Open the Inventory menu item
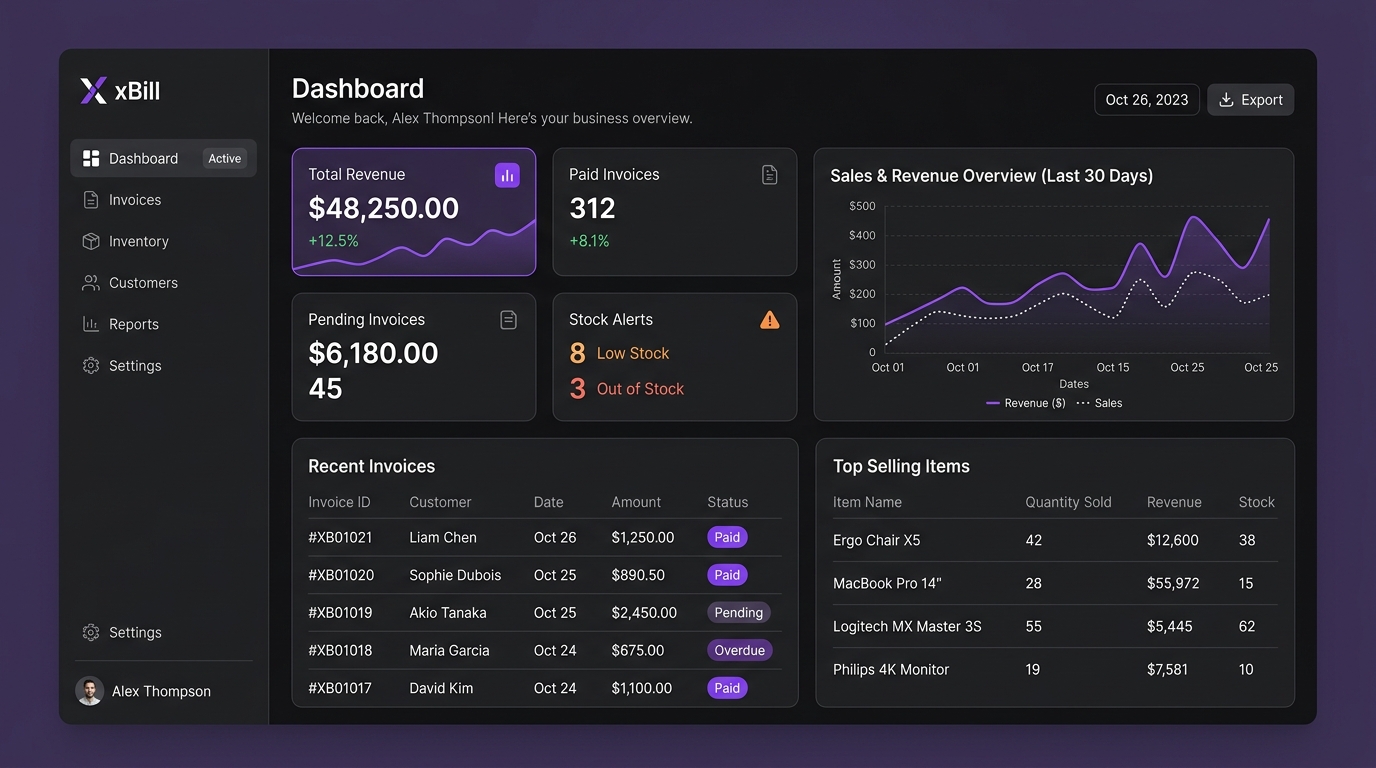 tap(163, 241)
